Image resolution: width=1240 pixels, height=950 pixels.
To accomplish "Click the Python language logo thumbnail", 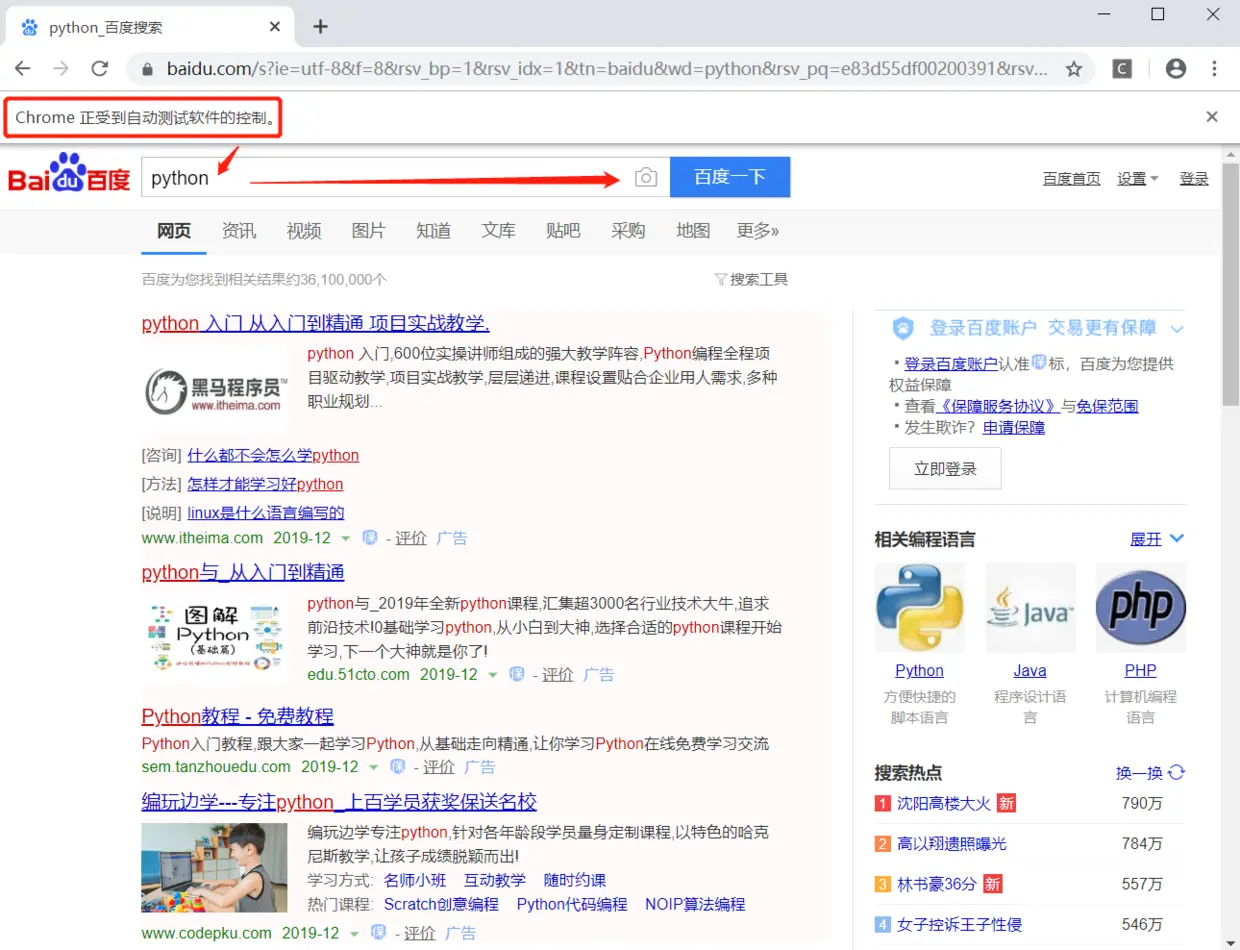I will 919,608.
